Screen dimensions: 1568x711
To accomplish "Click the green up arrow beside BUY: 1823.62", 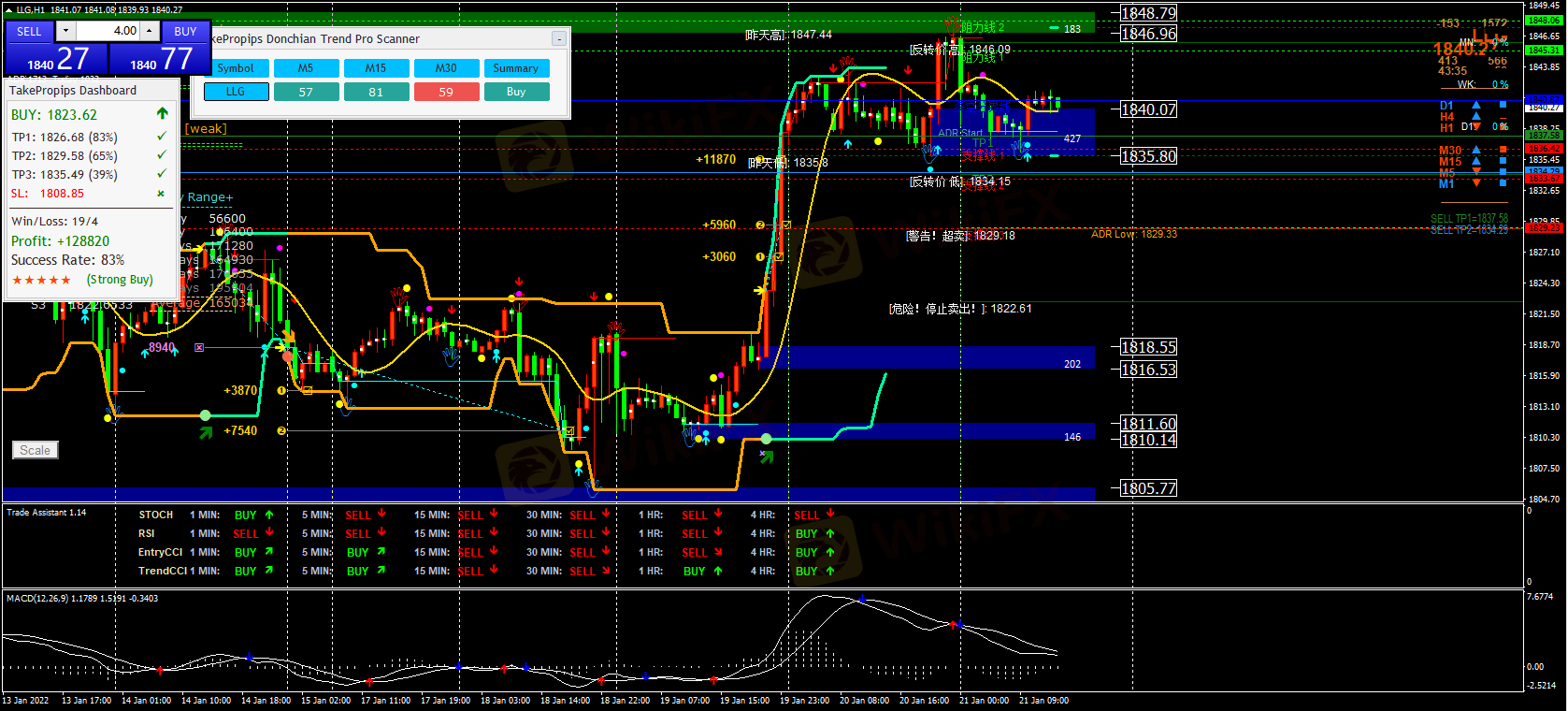I will click(163, 114).
